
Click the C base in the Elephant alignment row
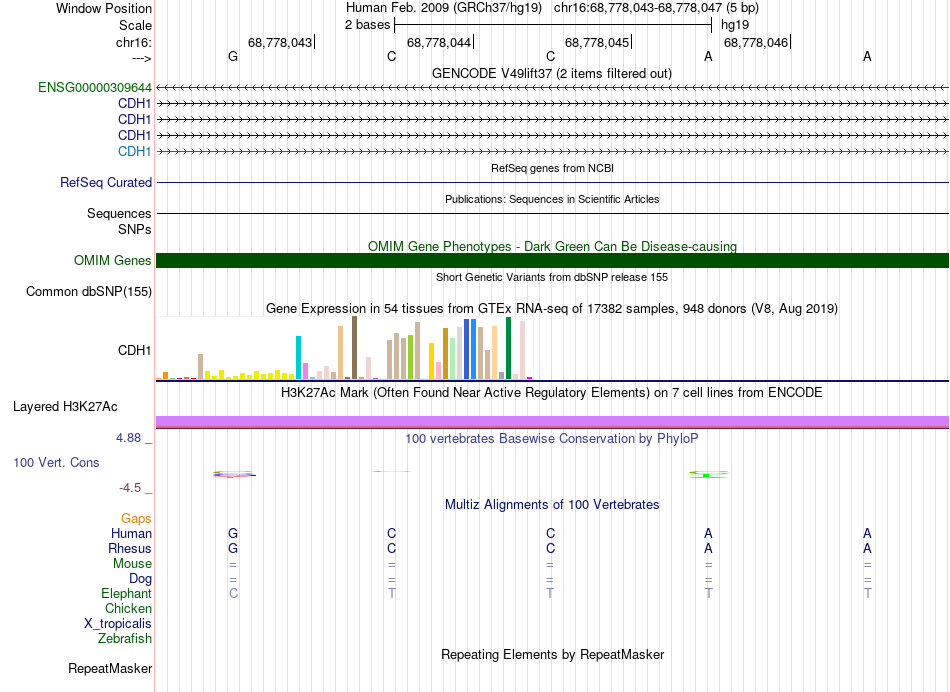(233, 593)
